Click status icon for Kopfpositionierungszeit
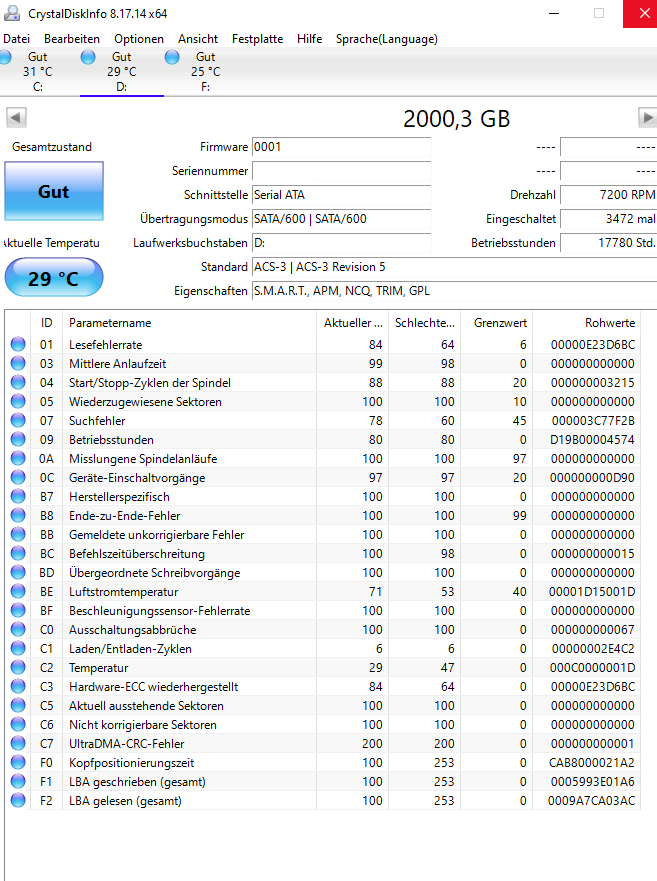Image resolution: width=657 pixels, height=881 pixels. (18, 762)
